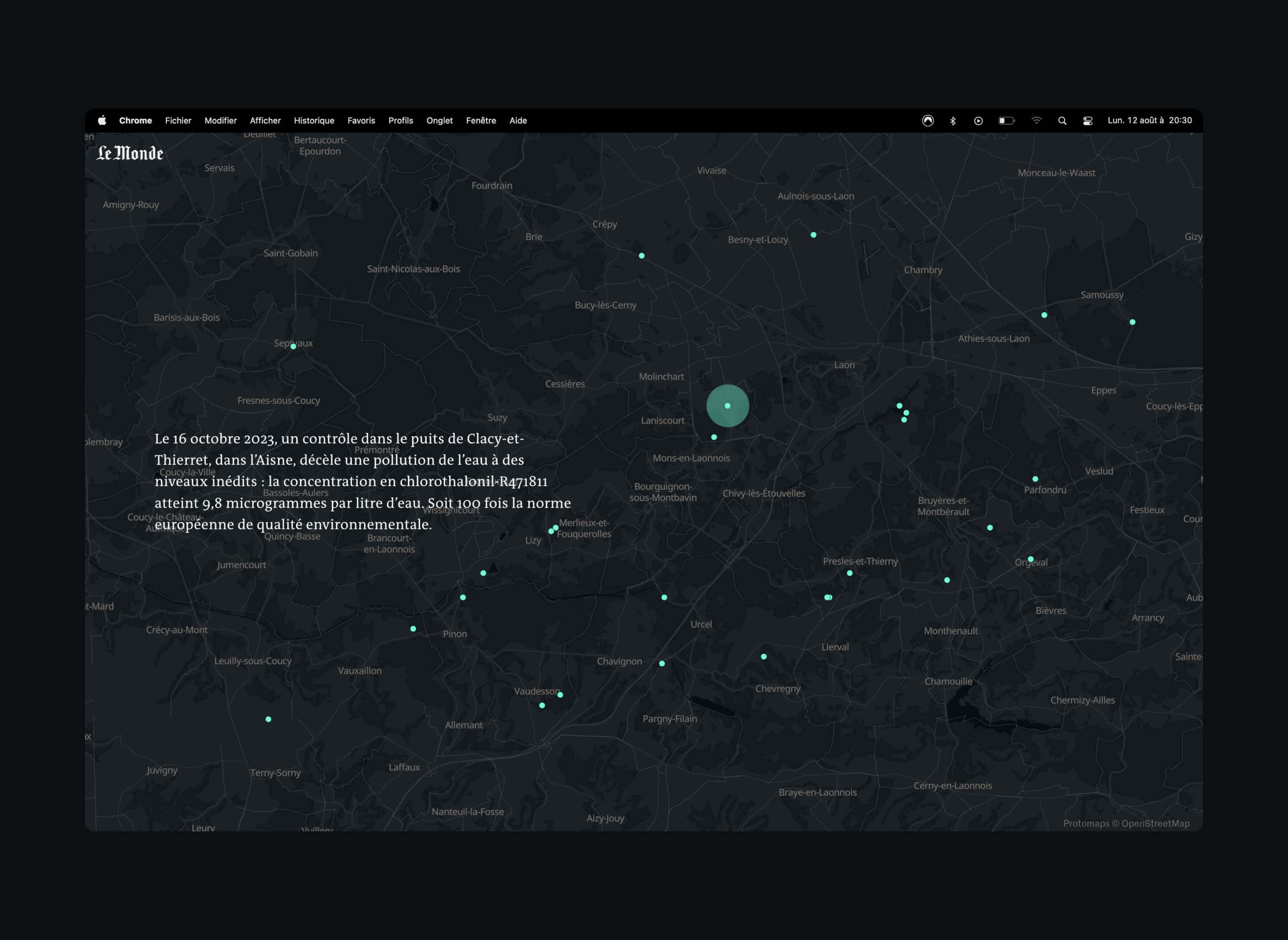Click the Wi-Fi status icon
Viewport: 1288px width, 940px height.
[1037, 120]
